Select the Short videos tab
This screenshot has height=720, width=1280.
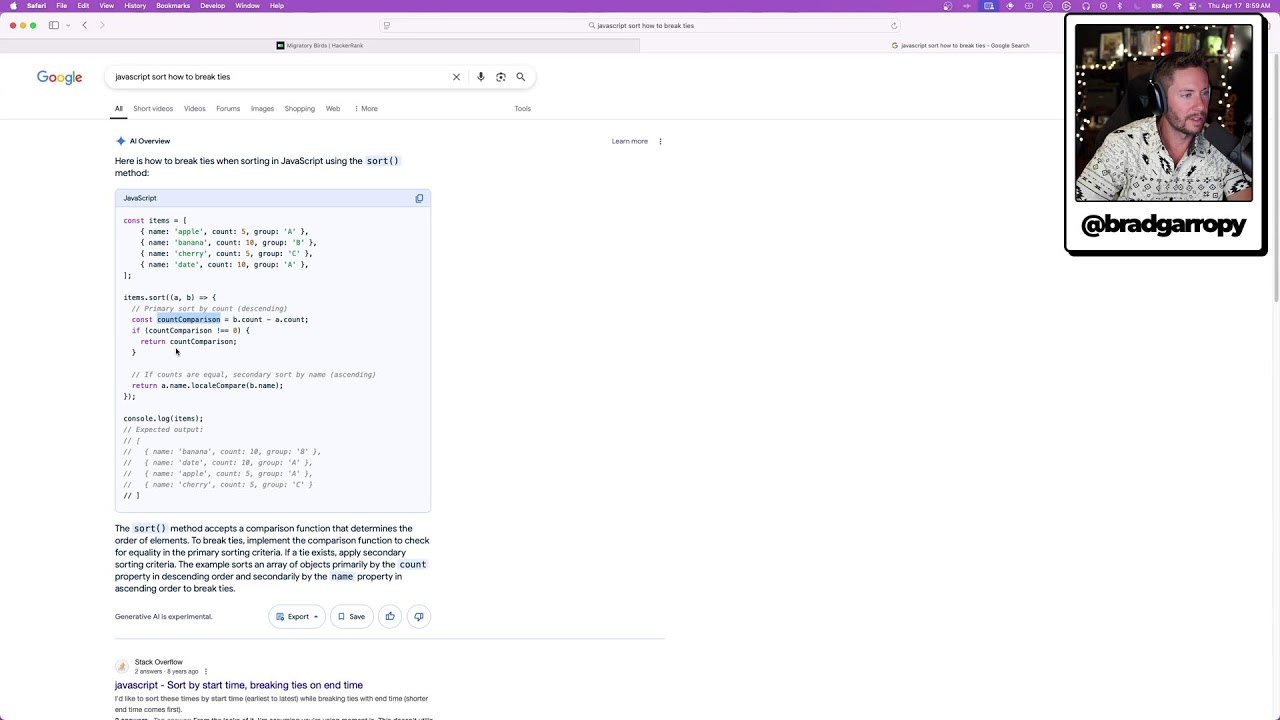click(x=153, y=109)
